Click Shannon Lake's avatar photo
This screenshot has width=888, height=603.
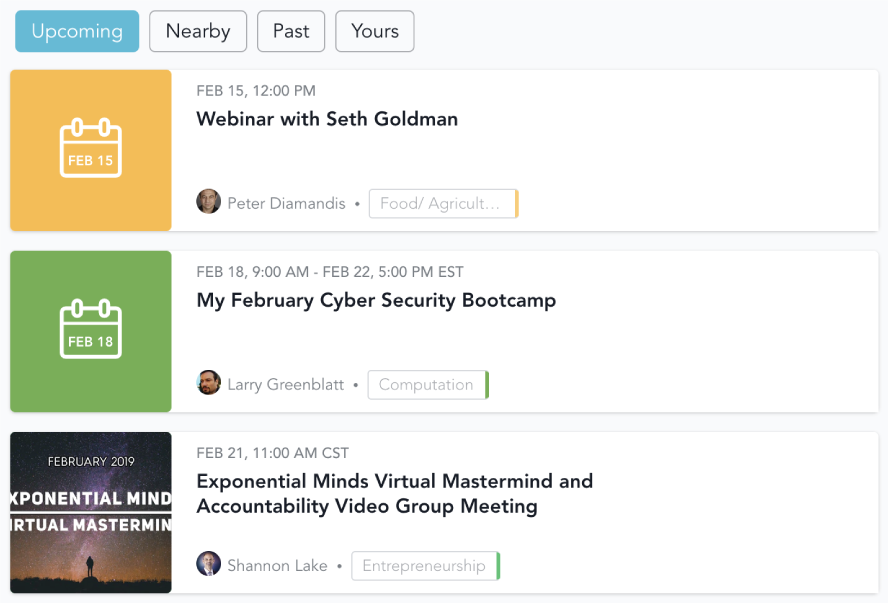pos(208,564)
